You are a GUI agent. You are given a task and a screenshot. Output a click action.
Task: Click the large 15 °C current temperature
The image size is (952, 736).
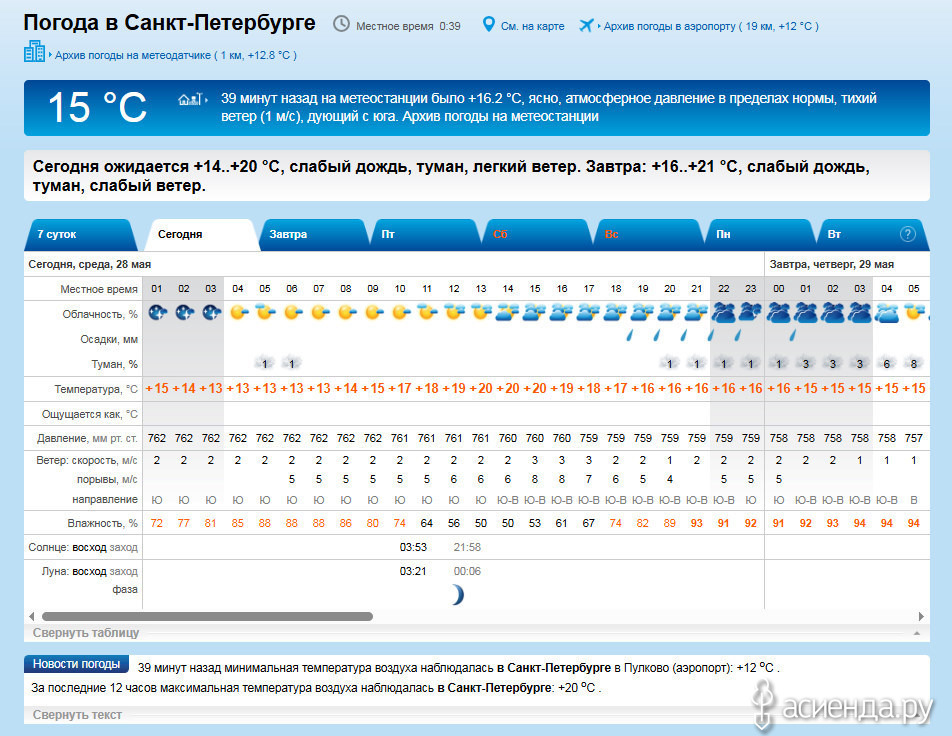click(x=97, y=107)
